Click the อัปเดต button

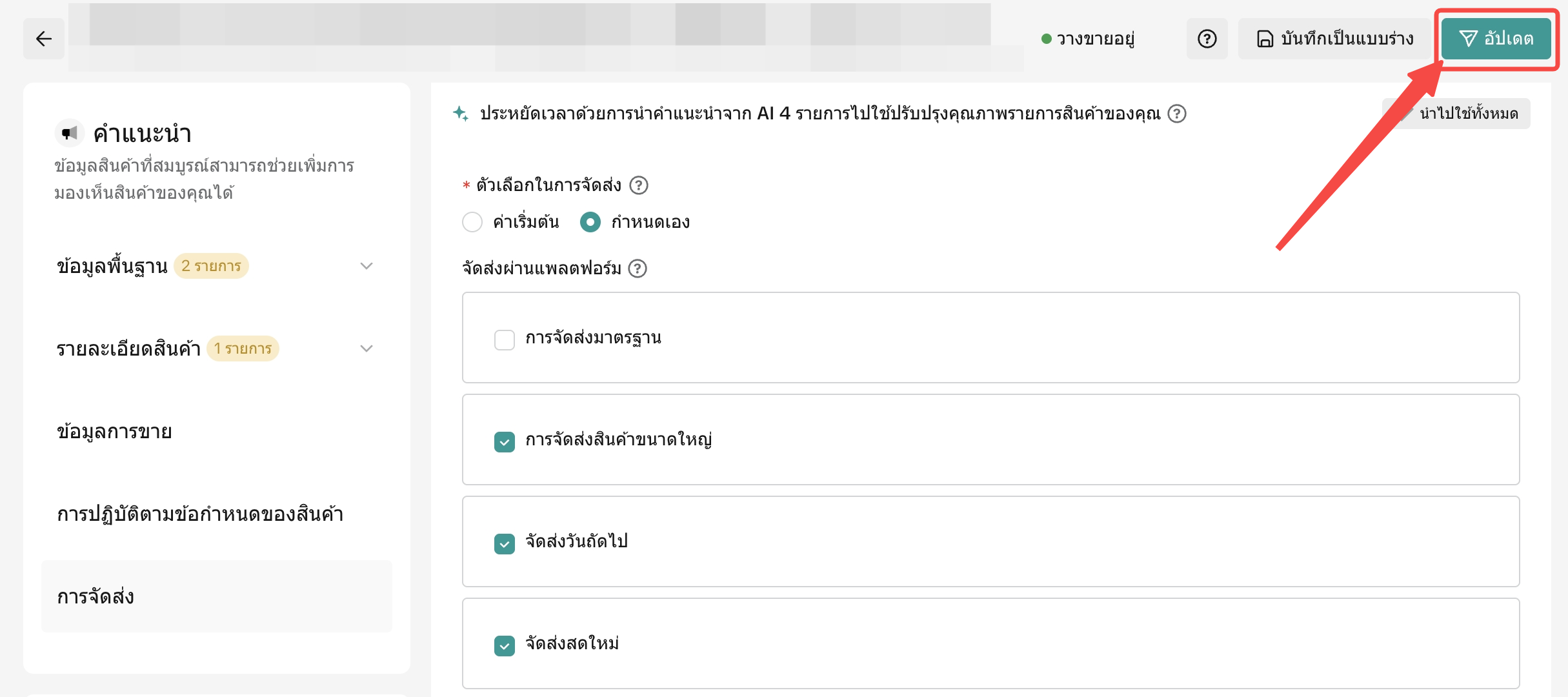click(1496, 39)
